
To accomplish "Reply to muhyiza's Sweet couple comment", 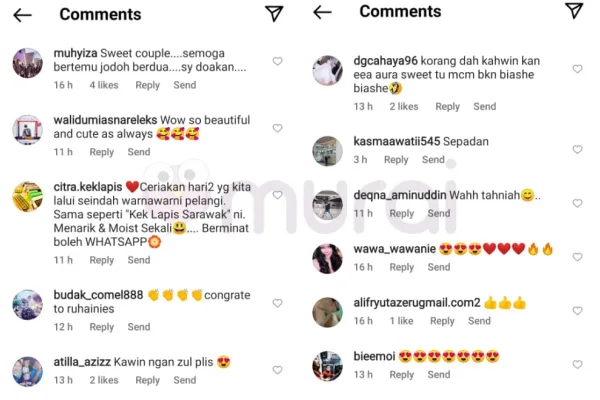I will 147,85.
